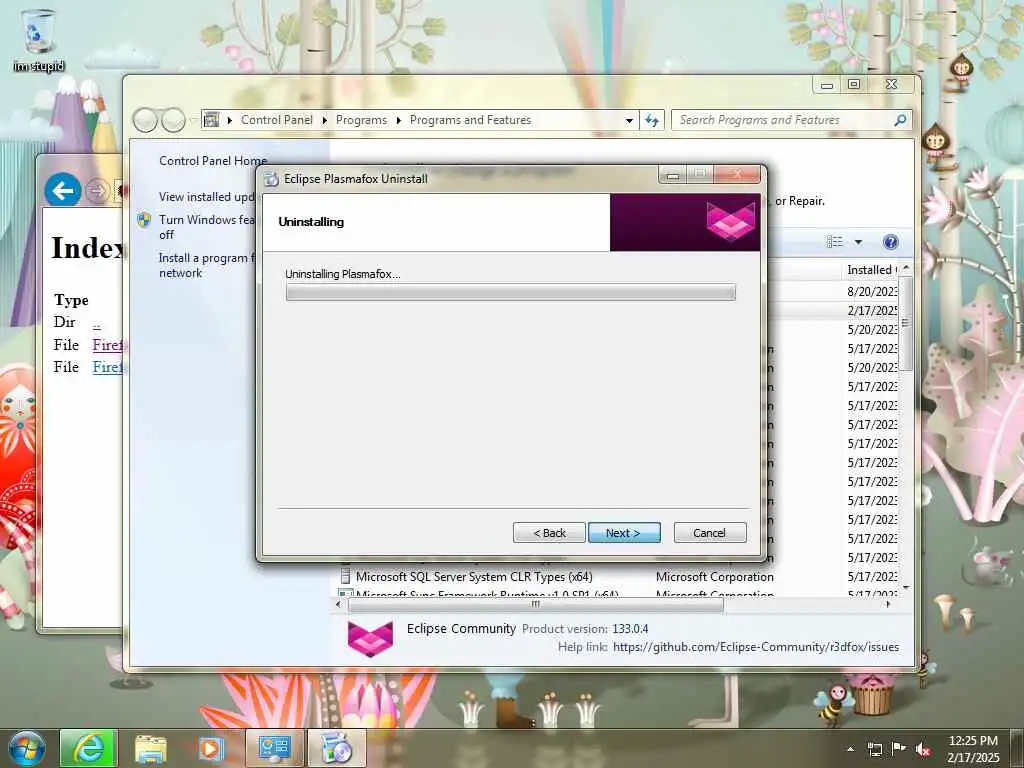The image size is (1024, 768).
Task: Click Control Panel forward navigation button
Action: [x=173, y=120]
